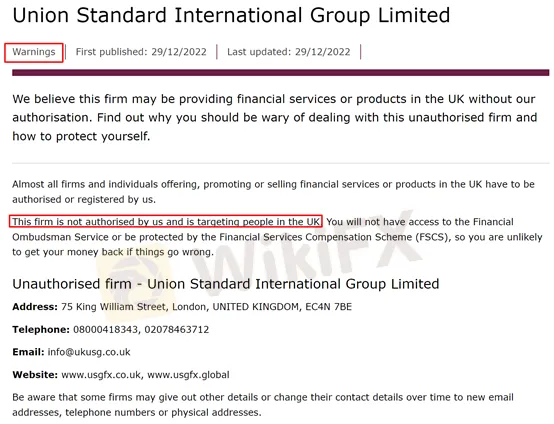Image resolution: width=554 pixels, height=424 pixels.
Task: Click the dark purple divider bar
Action: pyautogui.click(x=281, y=72)
